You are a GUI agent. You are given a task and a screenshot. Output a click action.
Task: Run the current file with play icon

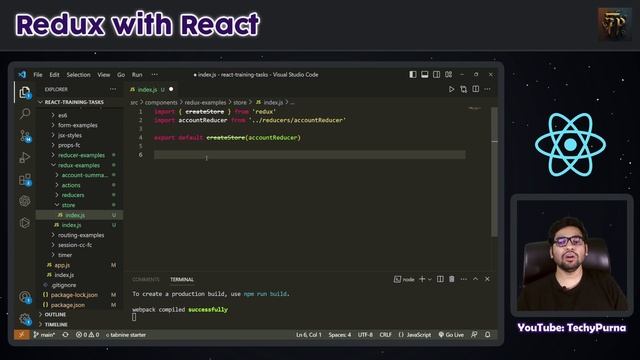pyautogui.click(x=451, y=89)
